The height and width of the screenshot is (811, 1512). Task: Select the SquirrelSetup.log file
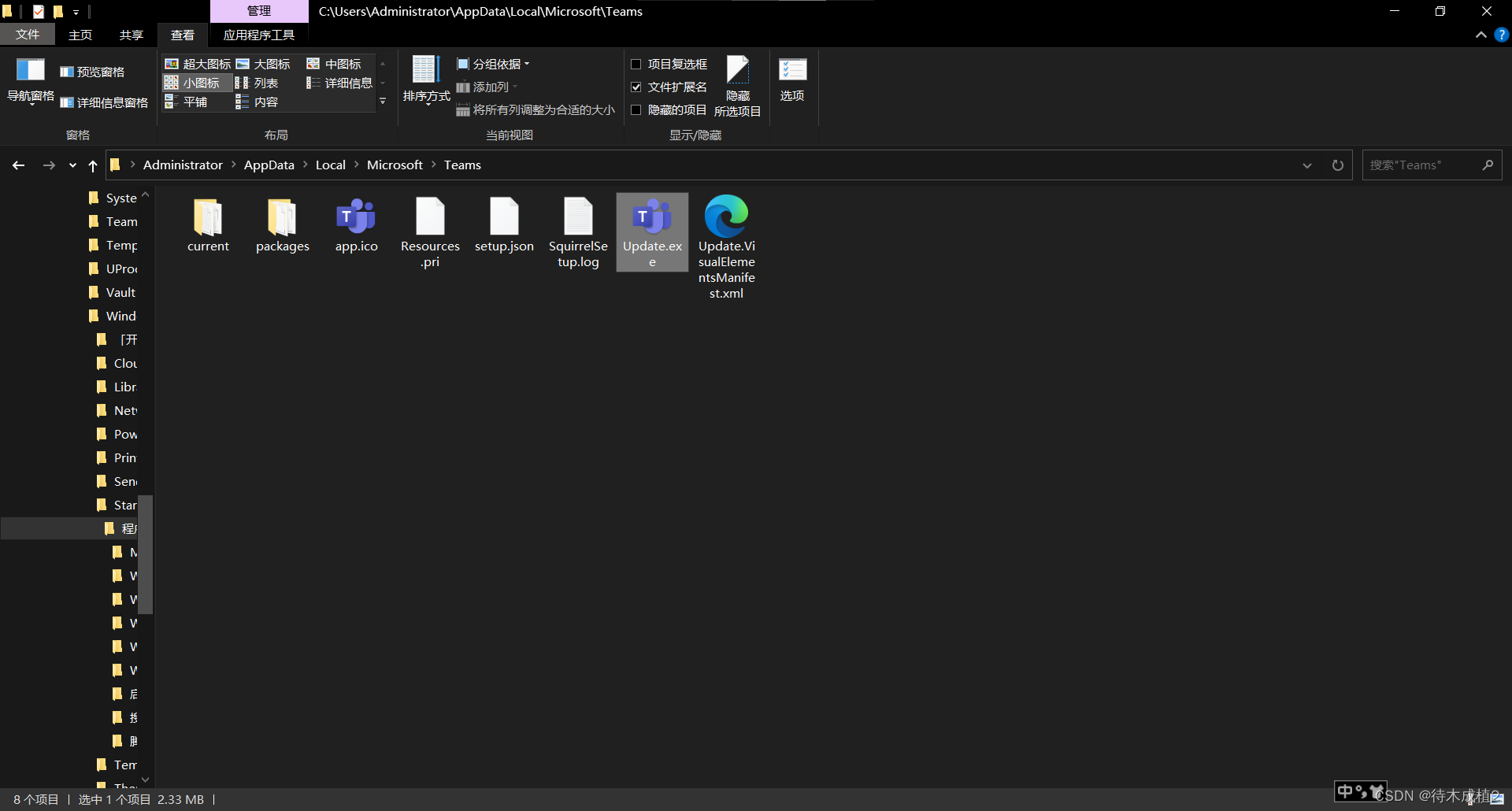coord(578,233)
